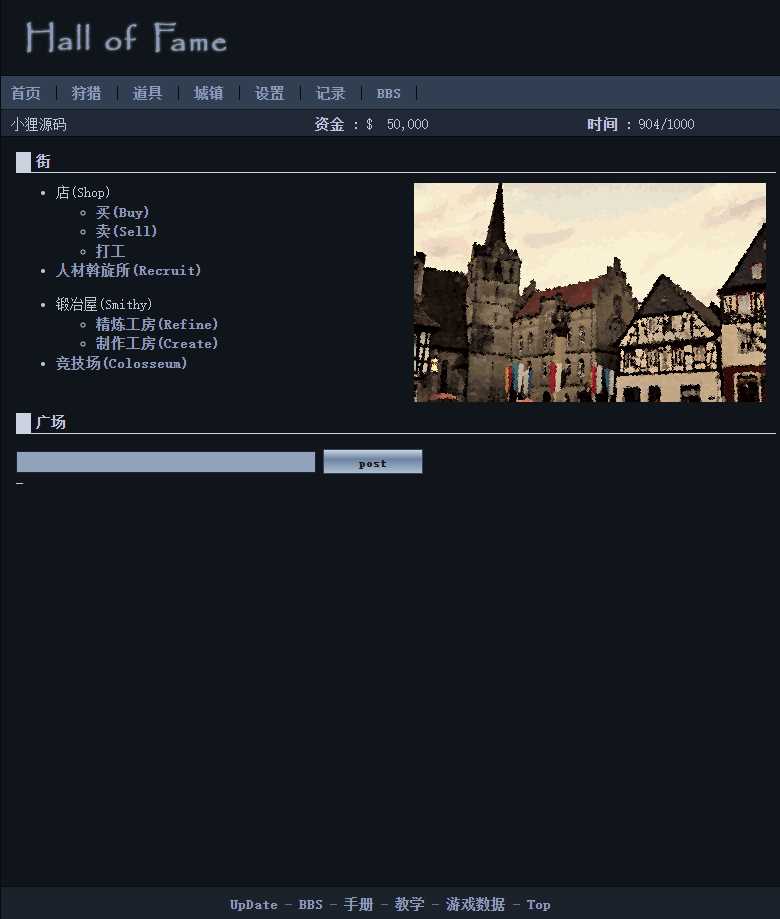
Task: Click the Hall of Fame logo
Action: 126,39
